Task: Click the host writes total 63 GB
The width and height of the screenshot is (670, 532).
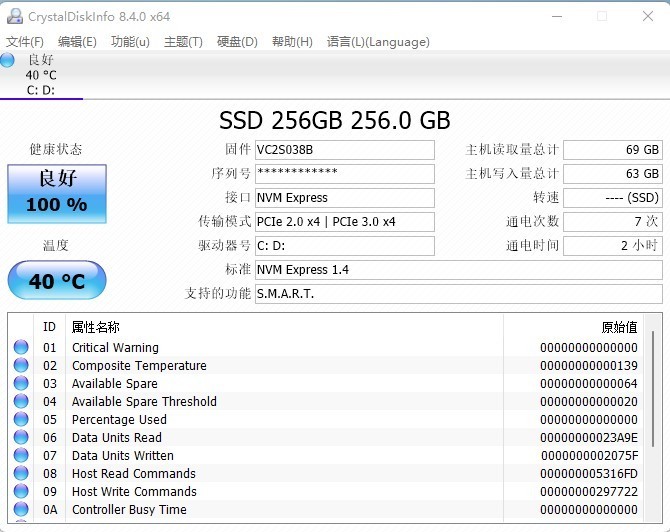Action: [613, 174]
